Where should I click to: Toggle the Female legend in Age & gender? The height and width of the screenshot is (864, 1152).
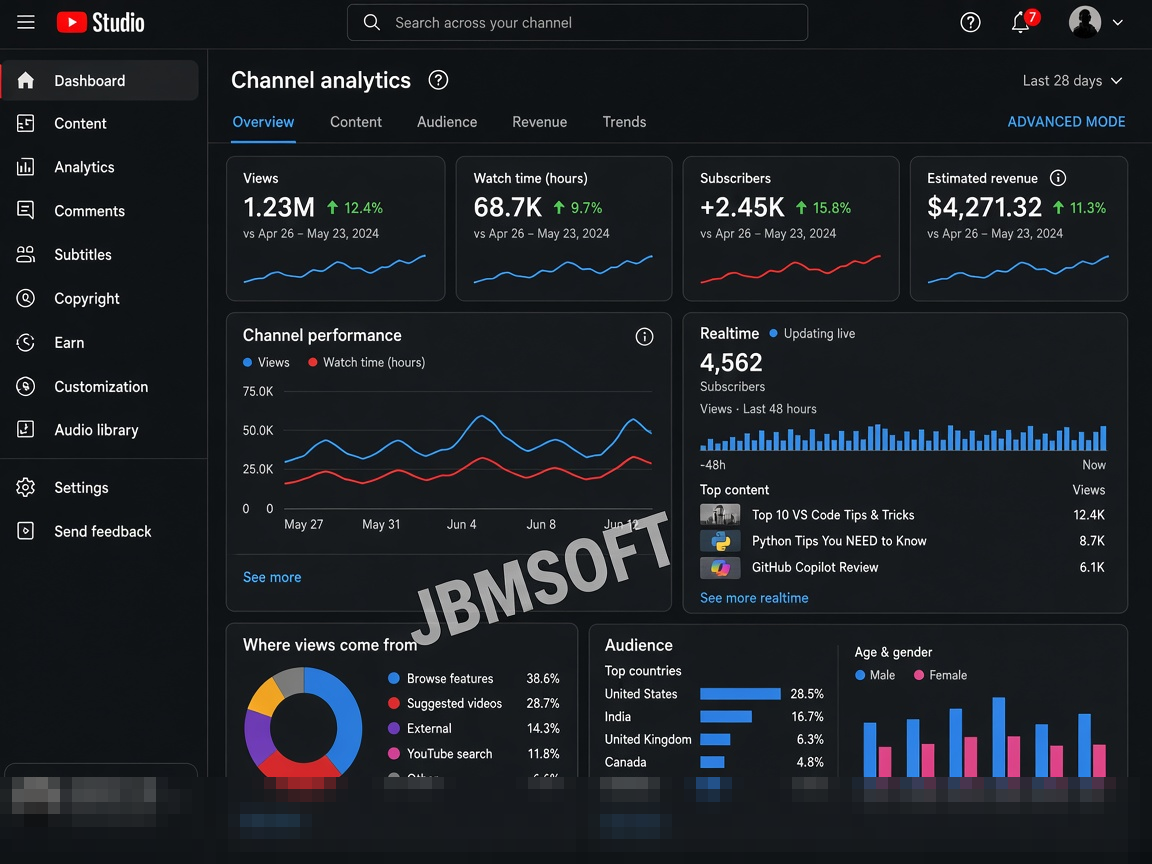click(x=940, y=675)
